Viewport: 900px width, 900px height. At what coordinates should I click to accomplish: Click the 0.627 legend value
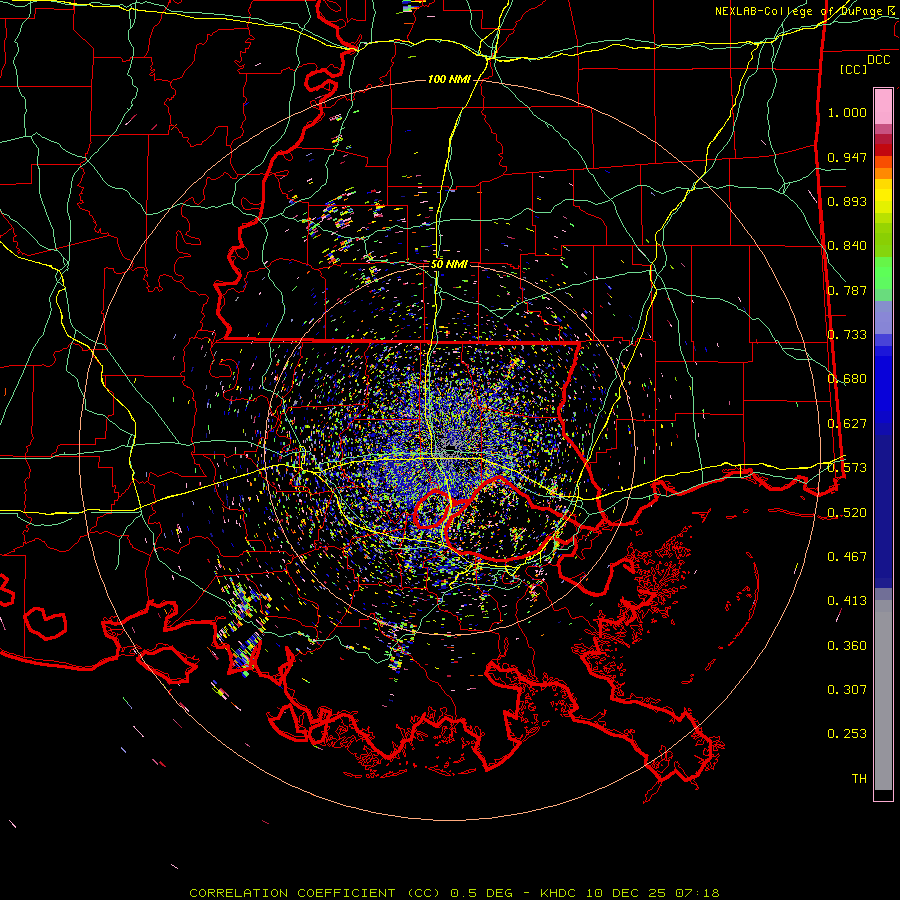click(847, 424)
